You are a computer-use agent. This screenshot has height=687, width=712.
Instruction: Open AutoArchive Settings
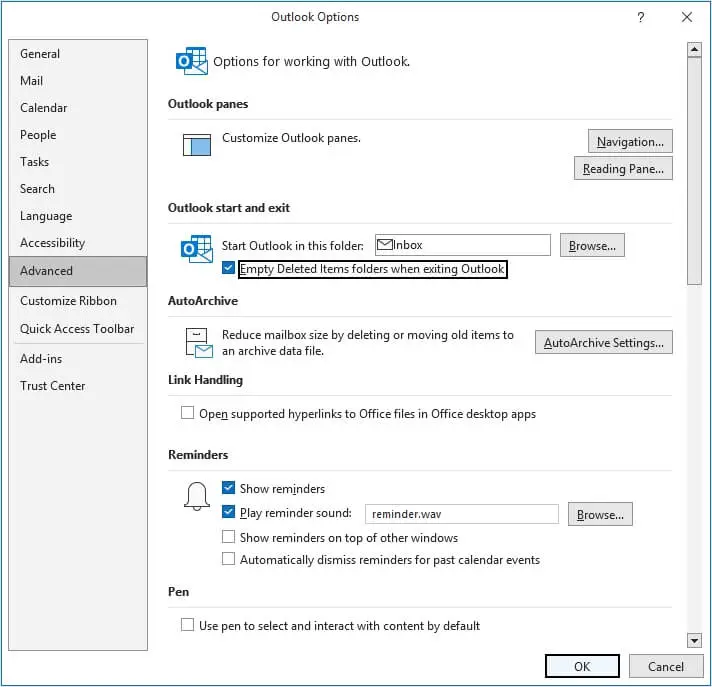[603, 342]
